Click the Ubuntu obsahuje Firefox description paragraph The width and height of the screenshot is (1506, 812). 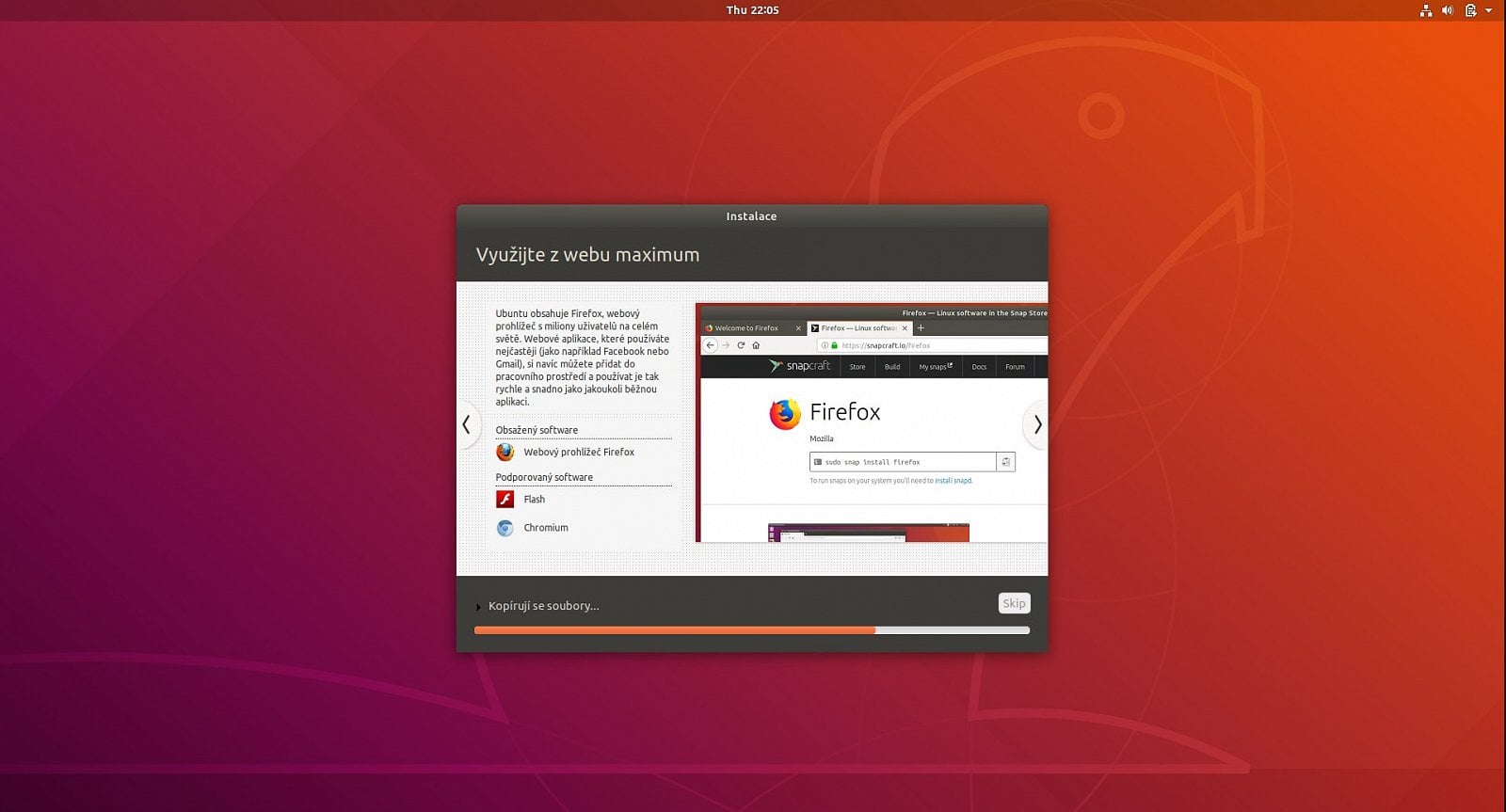click(x=583, y=358)
